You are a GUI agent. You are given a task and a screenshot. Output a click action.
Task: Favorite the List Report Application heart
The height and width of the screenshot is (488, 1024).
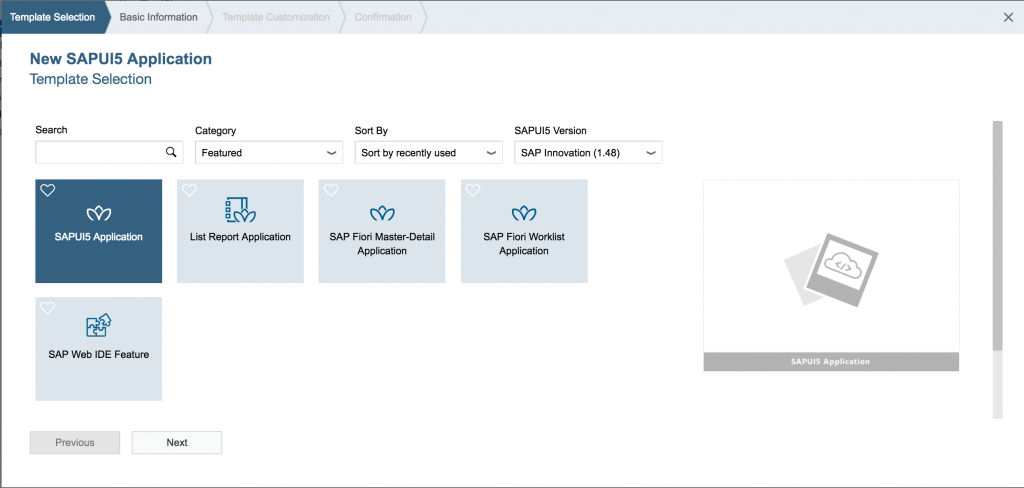point(189,191)
